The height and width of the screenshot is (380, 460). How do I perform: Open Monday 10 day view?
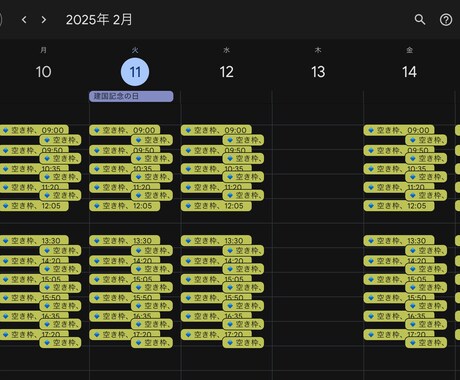pos(43,72)
